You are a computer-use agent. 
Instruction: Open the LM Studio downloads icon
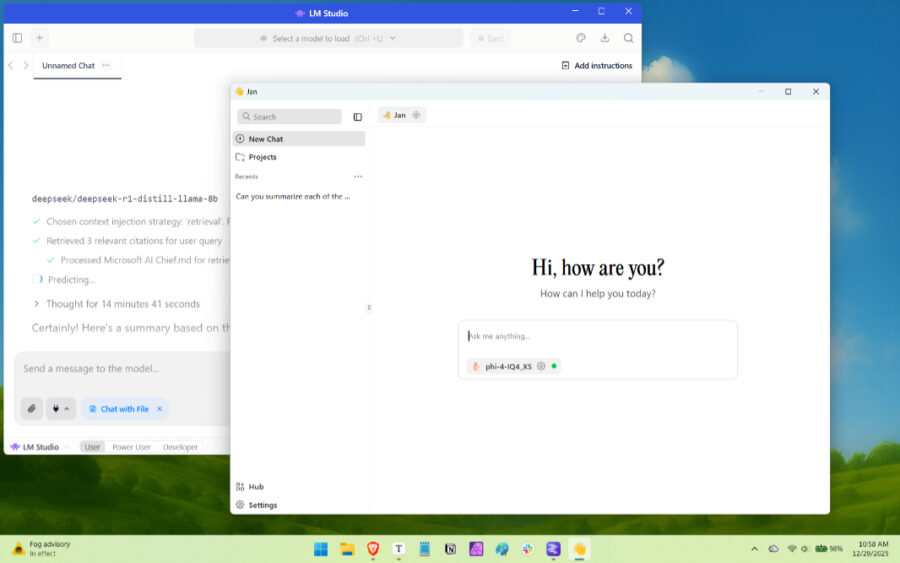(x=604, y=38)
